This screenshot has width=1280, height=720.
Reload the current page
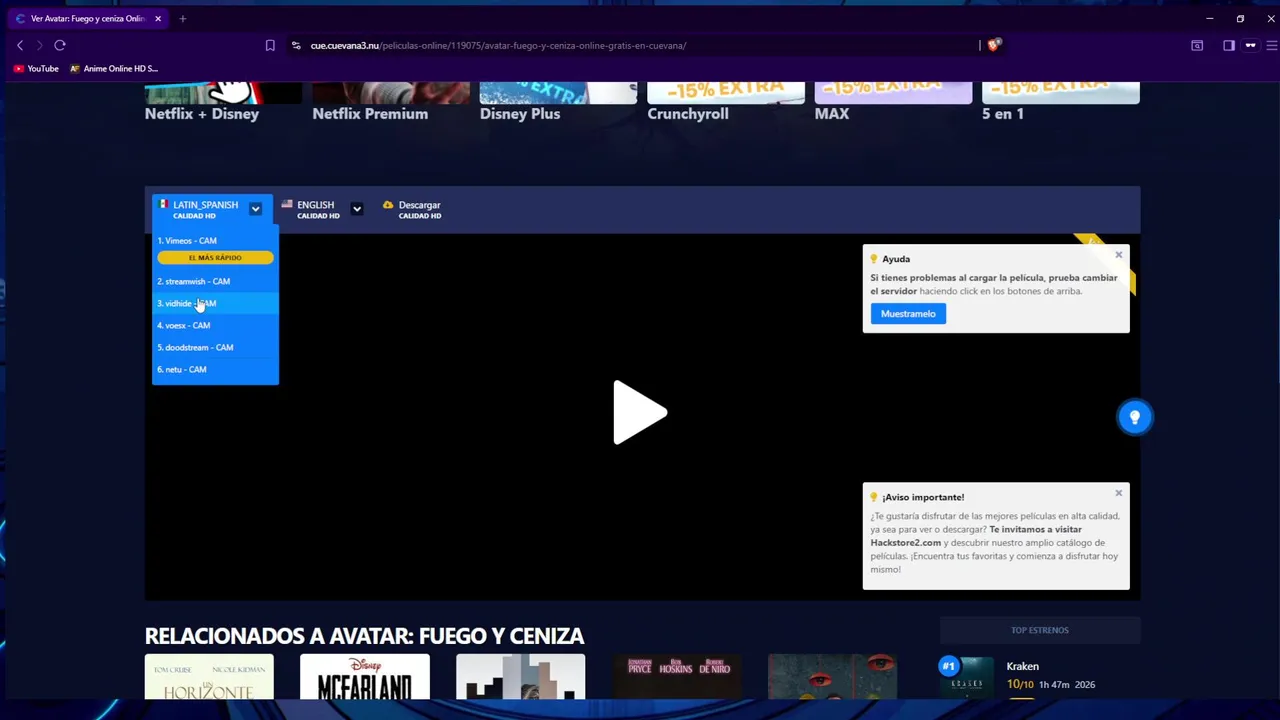click(x=60, y=45)
